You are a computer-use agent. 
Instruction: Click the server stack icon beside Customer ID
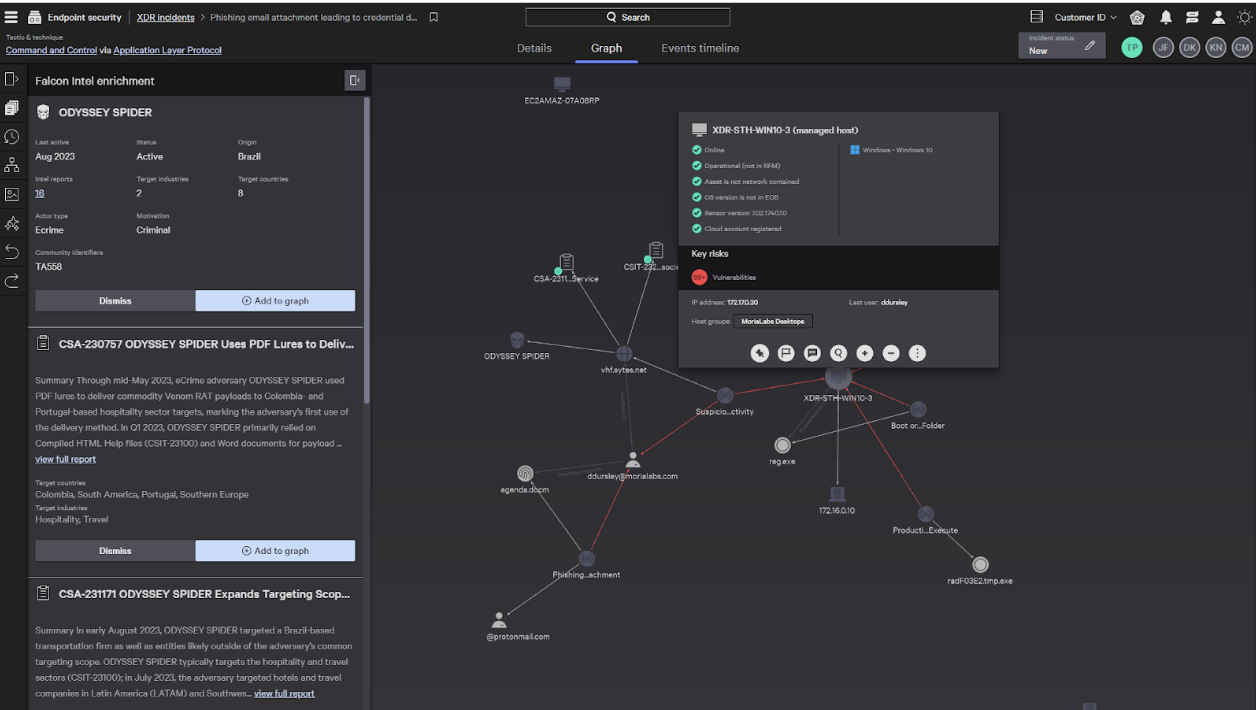[1037, 17]
